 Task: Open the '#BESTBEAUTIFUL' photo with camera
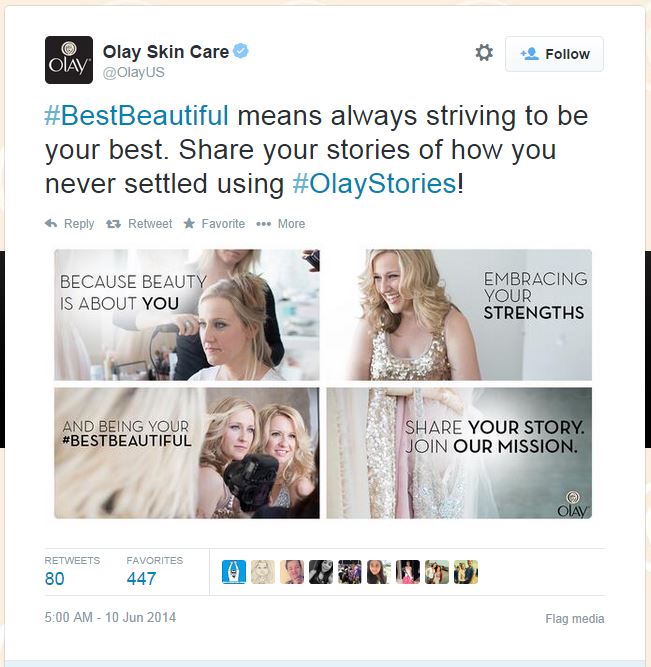(x=187, y=453)
